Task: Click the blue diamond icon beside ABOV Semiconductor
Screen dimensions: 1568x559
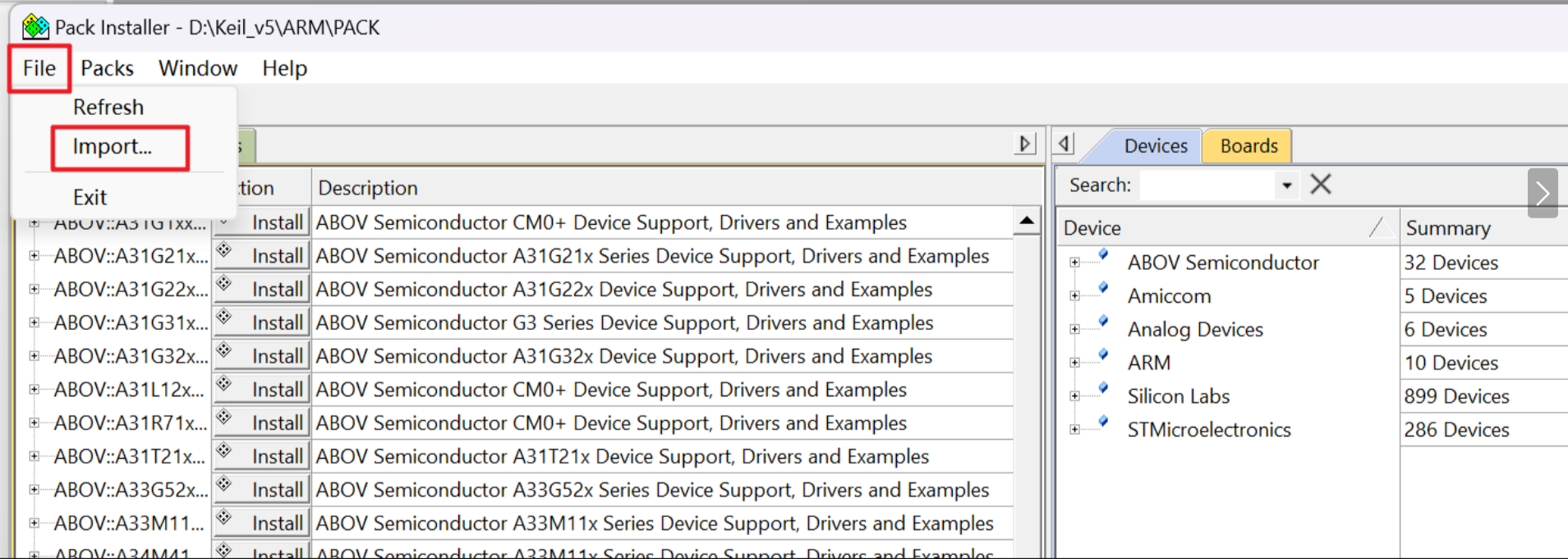Action: coord(1103,254)
